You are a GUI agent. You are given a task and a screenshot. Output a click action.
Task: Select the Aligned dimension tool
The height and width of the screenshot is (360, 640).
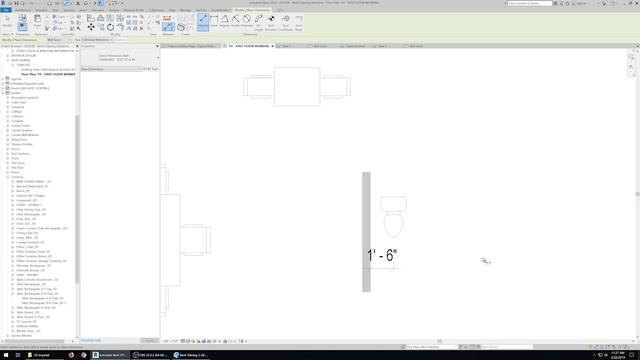[203, 22]
